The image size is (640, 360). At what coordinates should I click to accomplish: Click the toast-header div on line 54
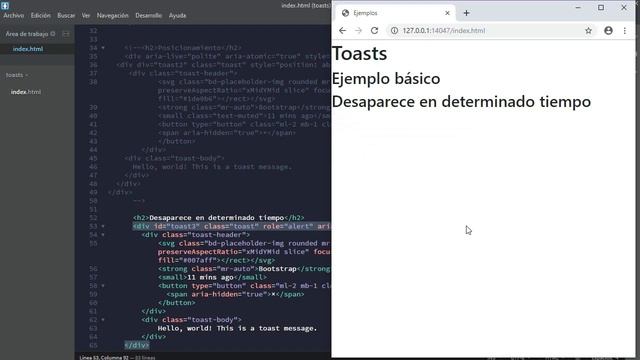coord(196,235)
